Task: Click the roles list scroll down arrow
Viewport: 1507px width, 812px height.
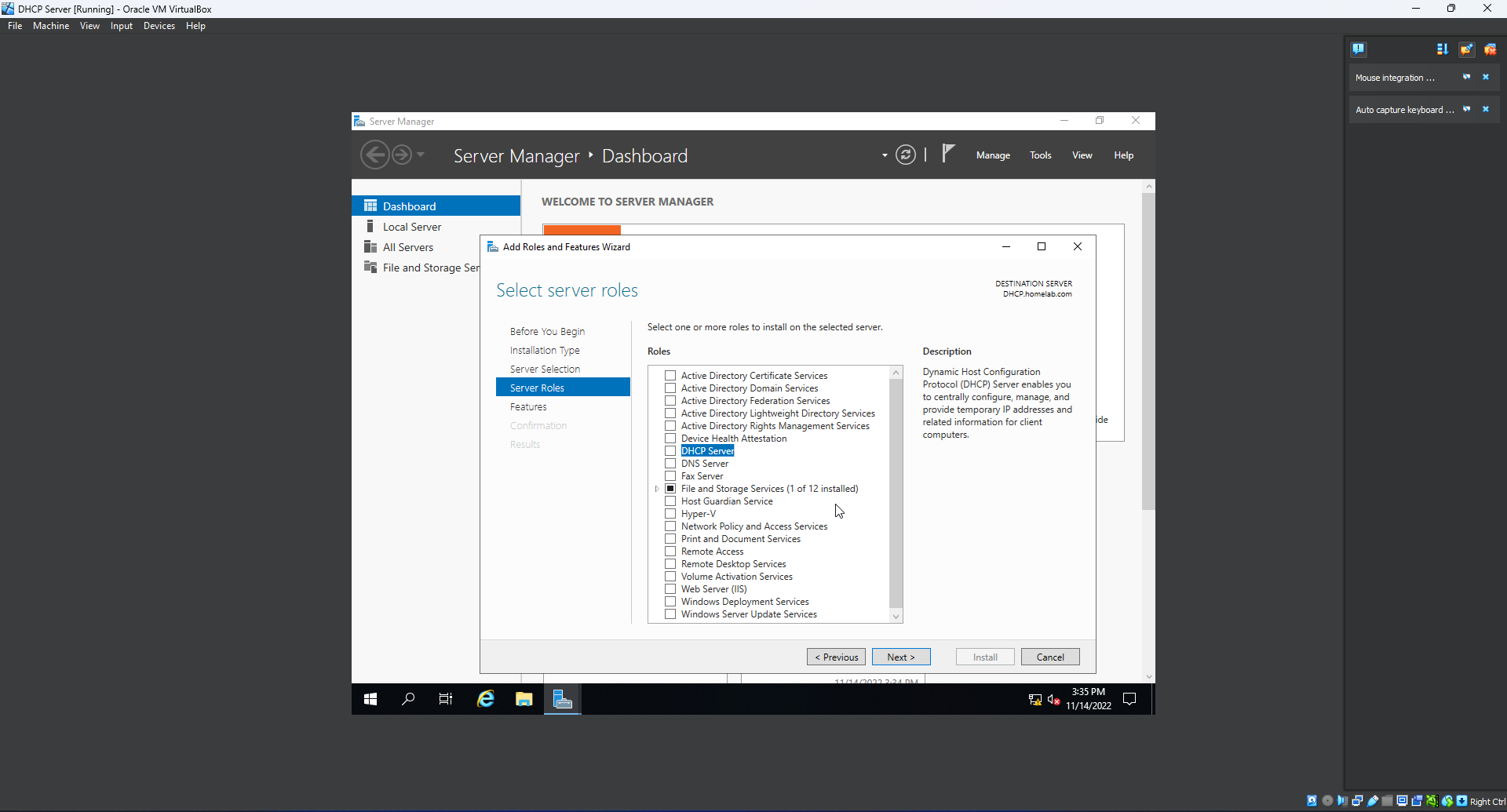Action: pos(896,617)
